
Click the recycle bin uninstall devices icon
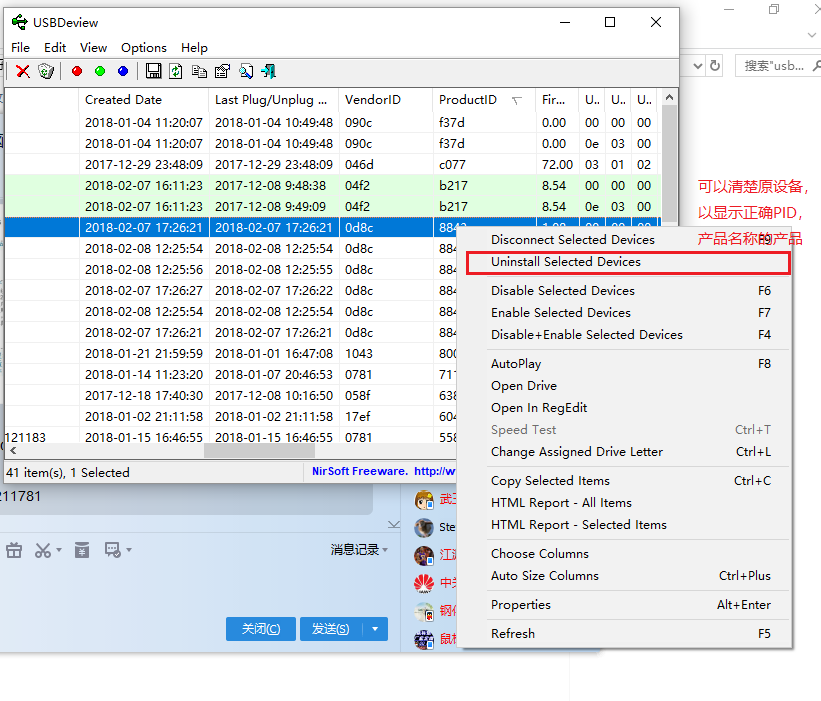[46, 71]
